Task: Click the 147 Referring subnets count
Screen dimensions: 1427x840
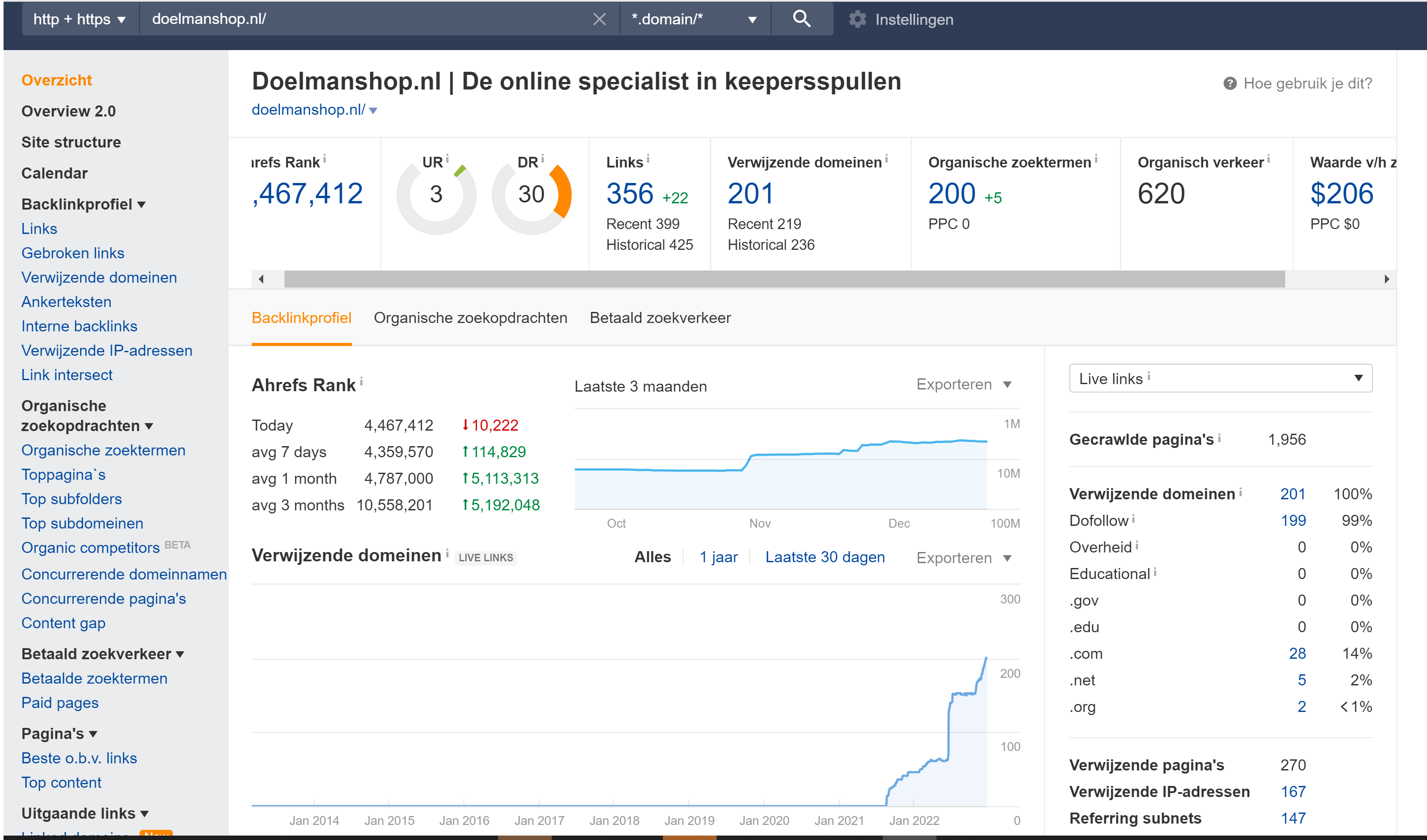Action: (x=1293, y=818)
